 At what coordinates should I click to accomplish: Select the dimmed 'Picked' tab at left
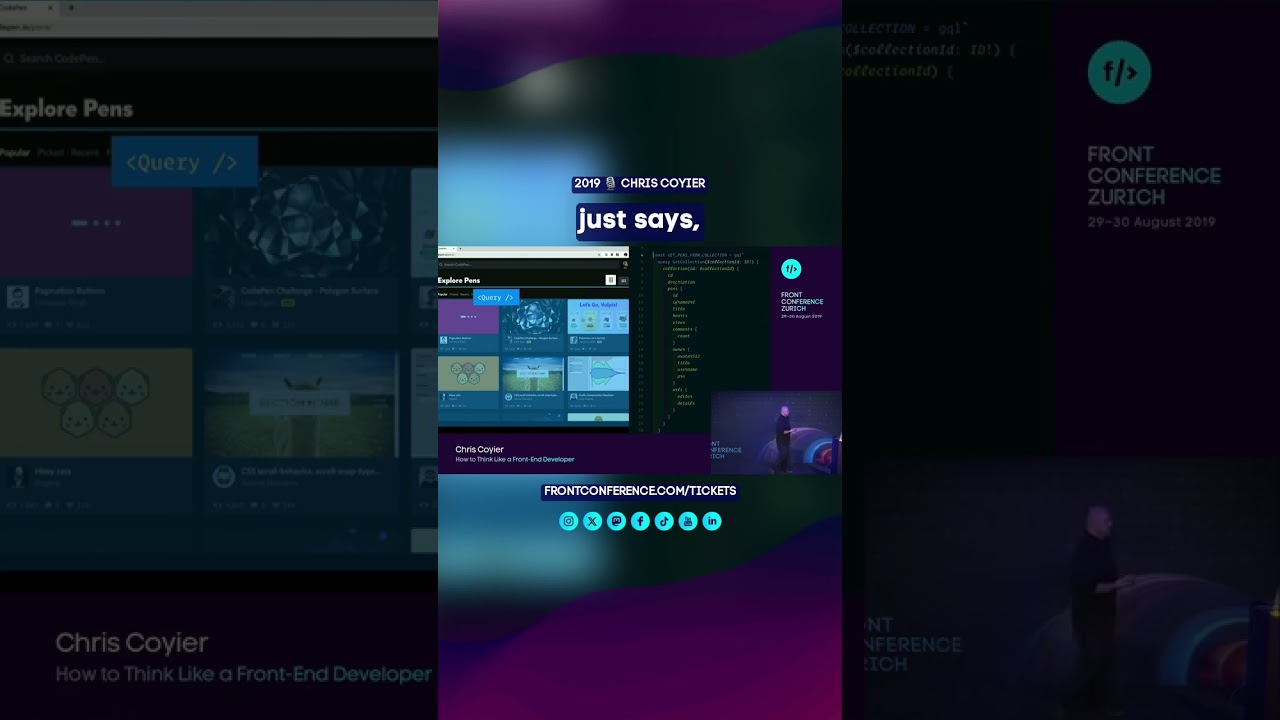[50, 153]
